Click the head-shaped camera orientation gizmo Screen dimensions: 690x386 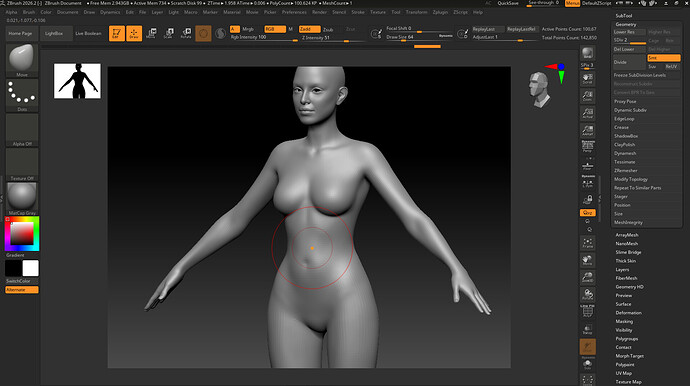coord(539,90)
